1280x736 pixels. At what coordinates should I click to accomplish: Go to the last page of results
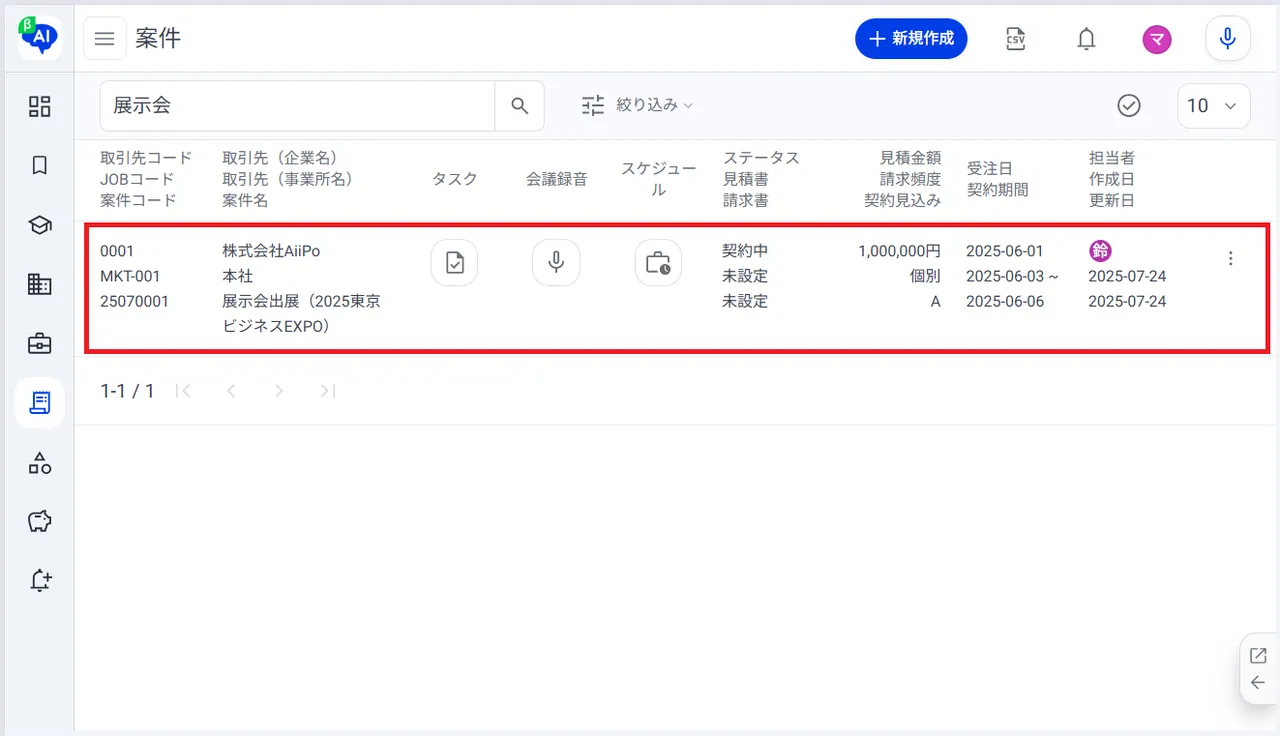coord(327,391)
